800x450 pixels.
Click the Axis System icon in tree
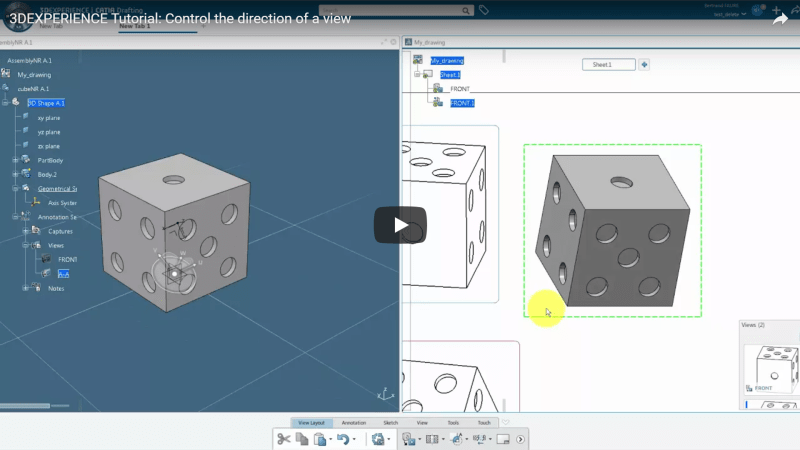click(x=35, y=203)
